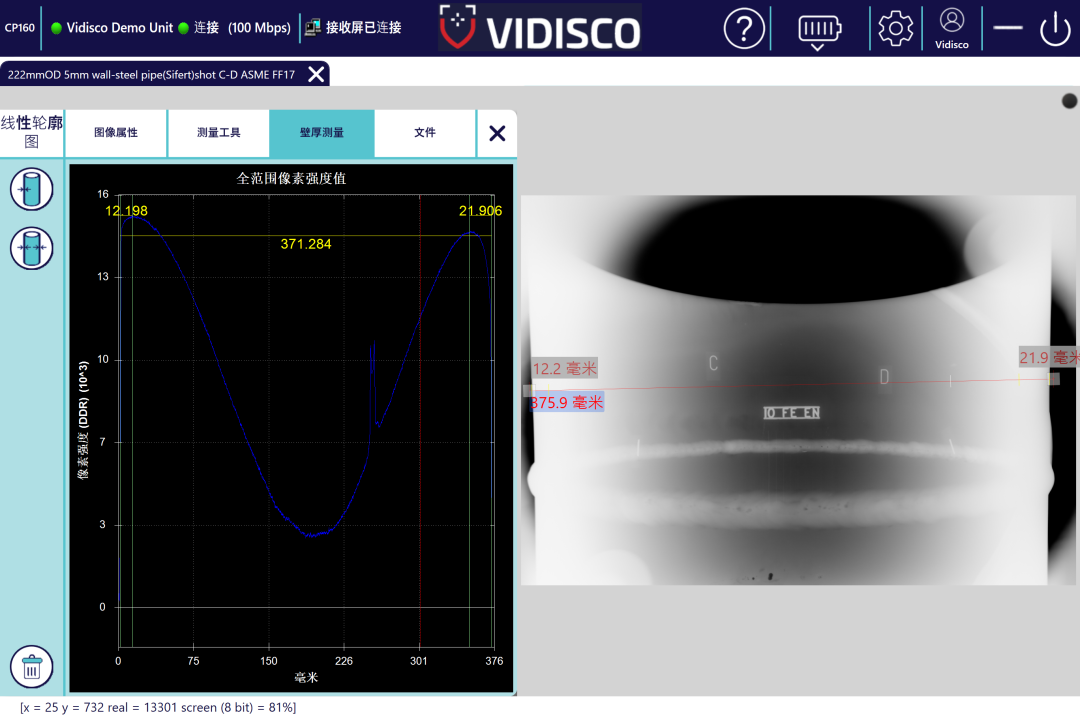Click the green connection status indicator

tap(183, 28)
